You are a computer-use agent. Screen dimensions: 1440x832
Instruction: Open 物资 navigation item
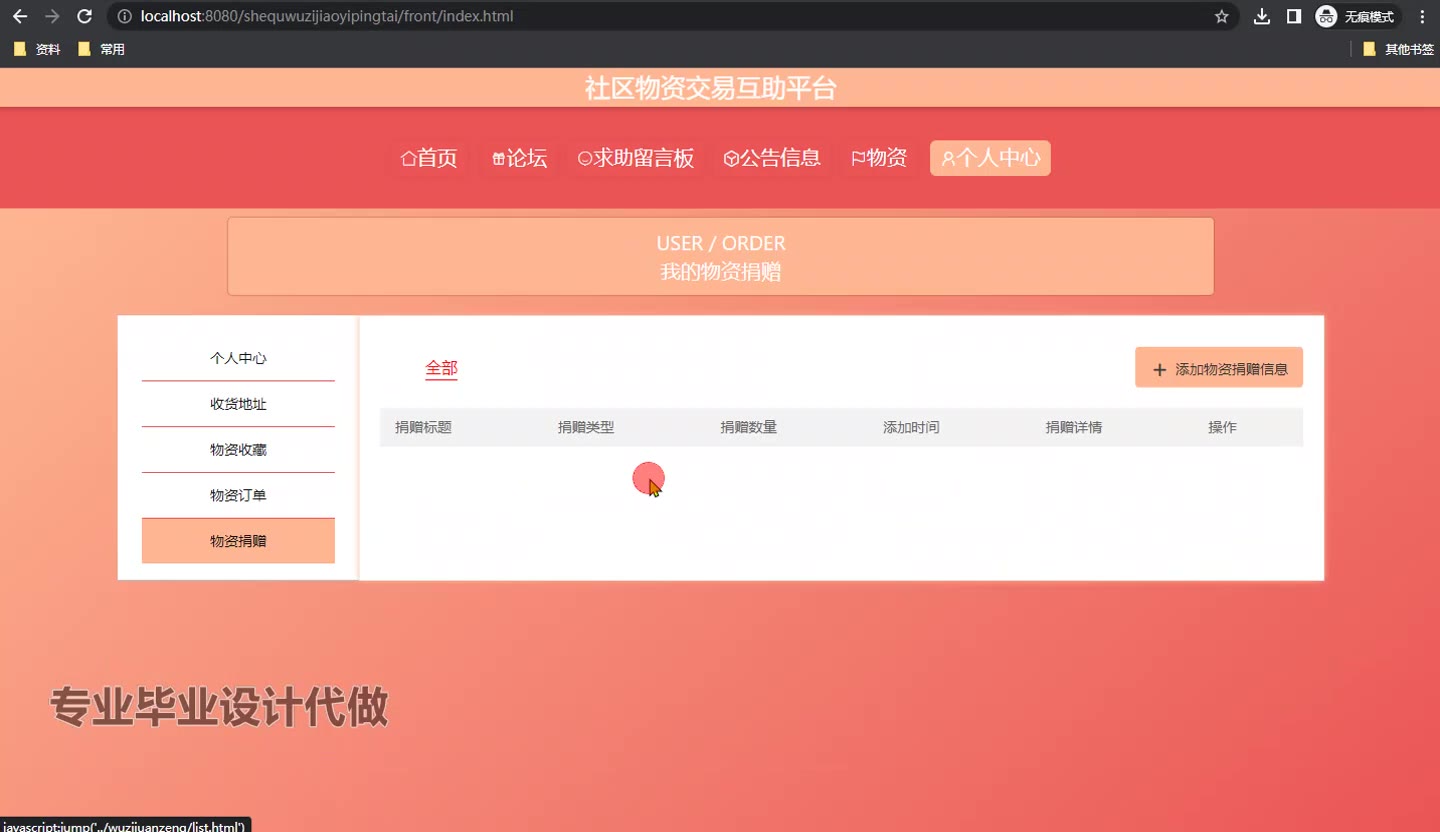click(x=879, y=158)
